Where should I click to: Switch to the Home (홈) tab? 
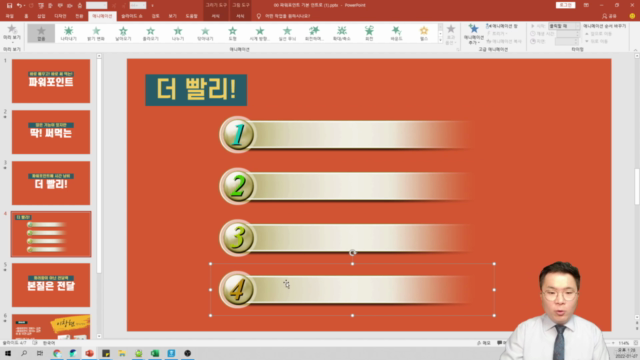pos(26,16)
